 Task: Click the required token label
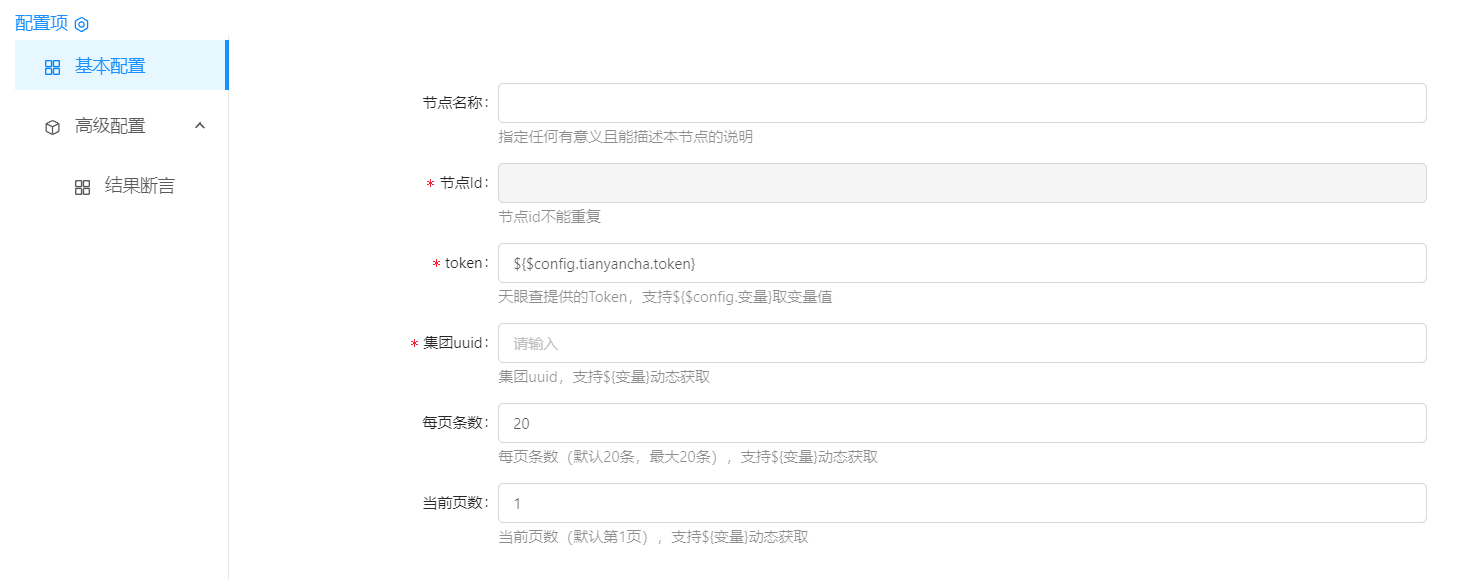click(x=465, y=263)
